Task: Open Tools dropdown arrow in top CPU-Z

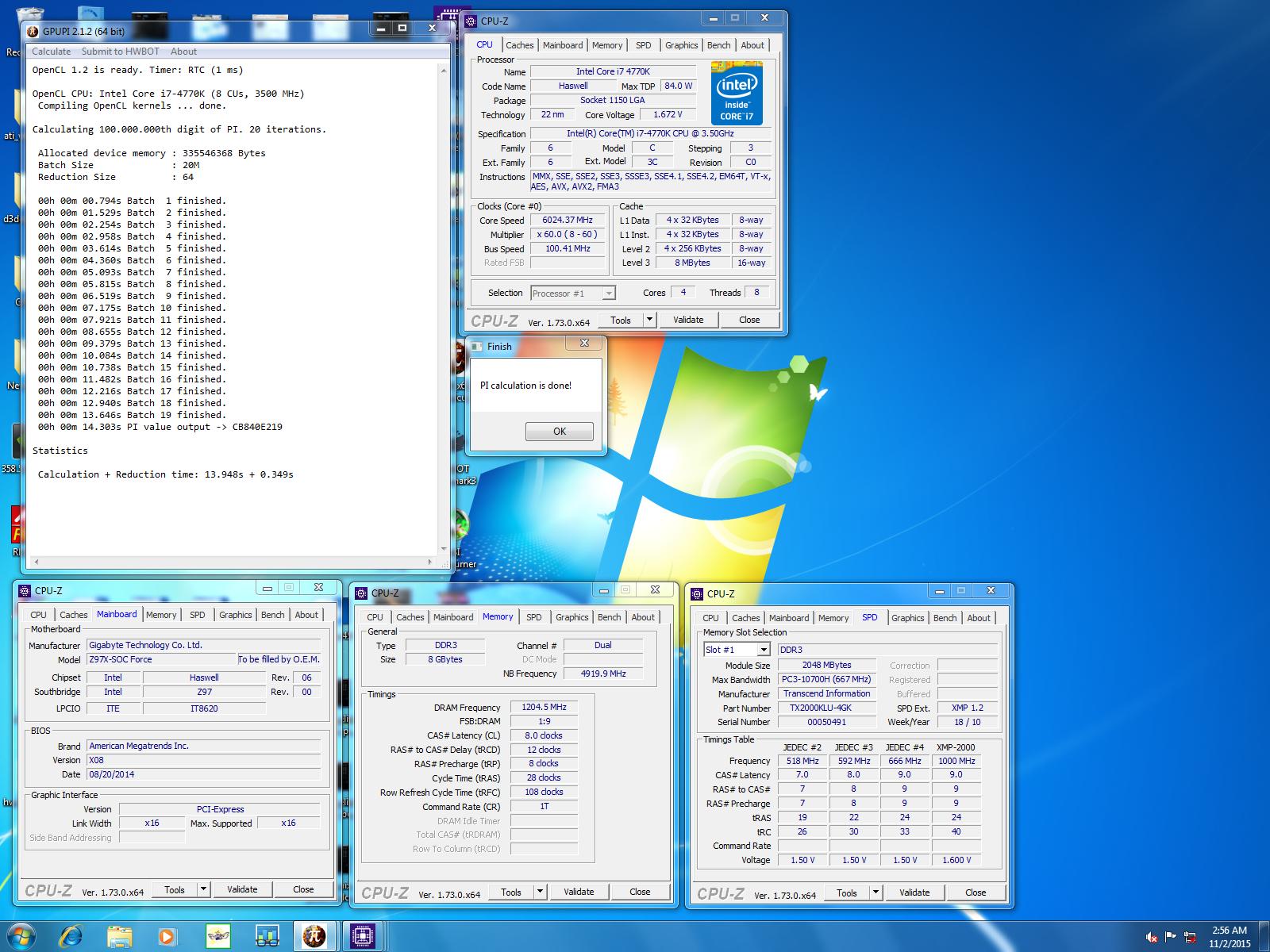Action: (x=649, y=320)
